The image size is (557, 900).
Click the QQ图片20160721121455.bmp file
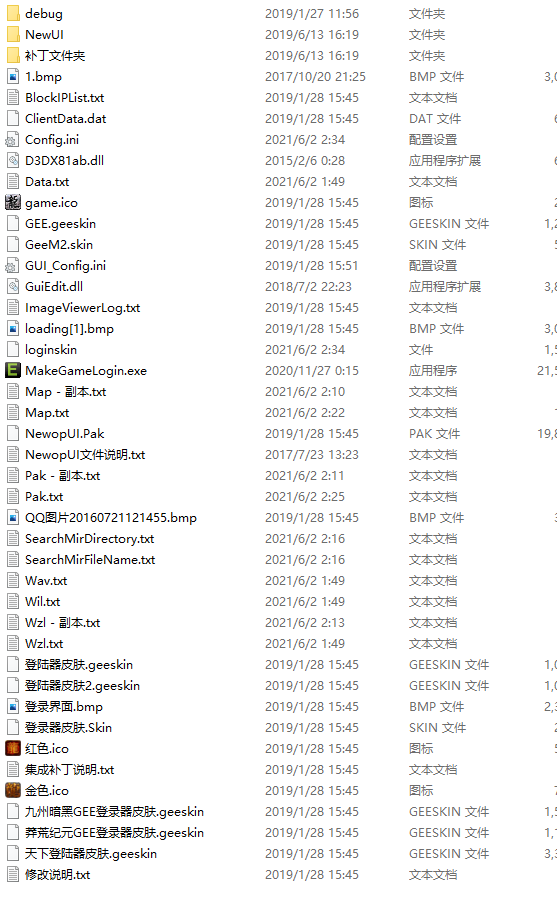(x=111, y=517)
